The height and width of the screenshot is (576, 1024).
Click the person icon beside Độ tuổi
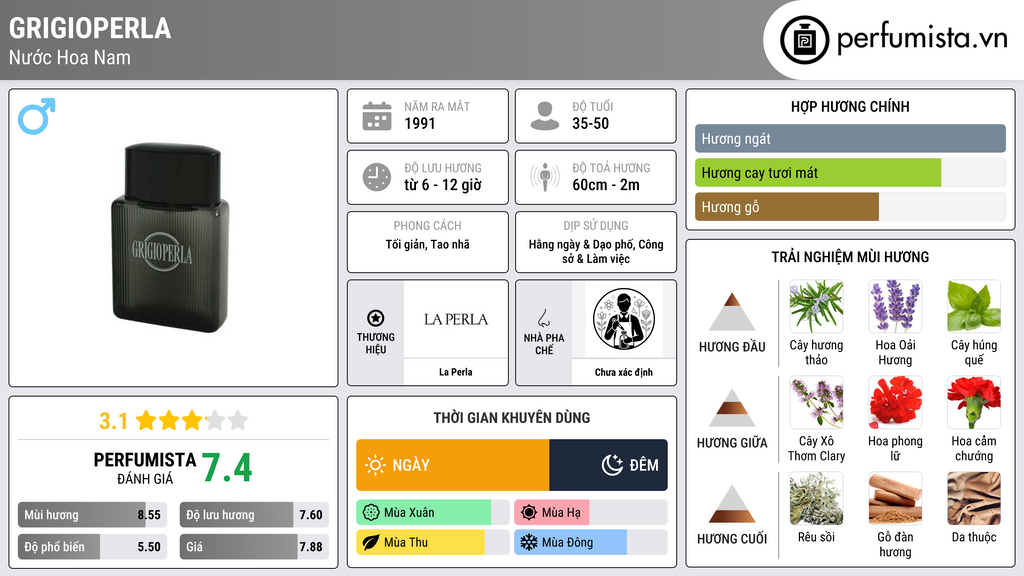tap(545, 116)
